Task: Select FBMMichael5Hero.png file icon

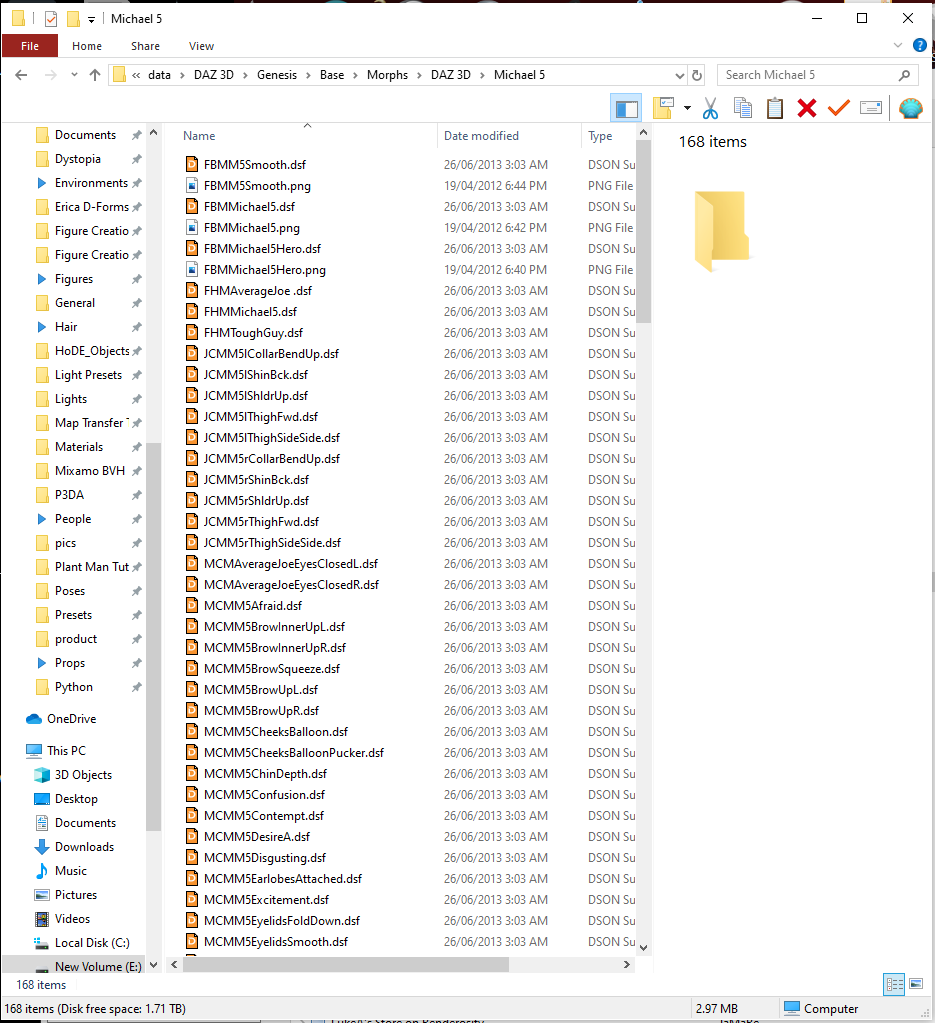Action: tap(192, 269)
